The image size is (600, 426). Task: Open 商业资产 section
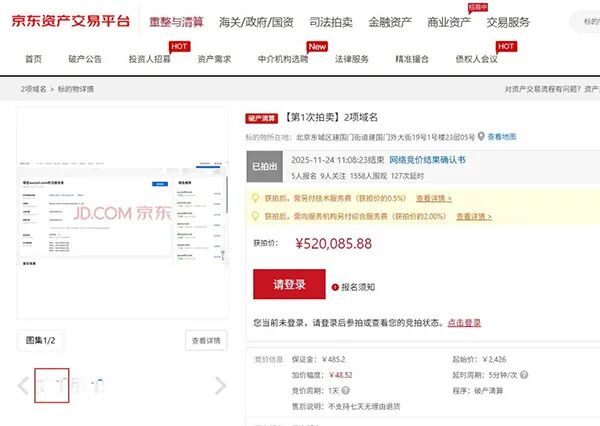coord(448,22)
